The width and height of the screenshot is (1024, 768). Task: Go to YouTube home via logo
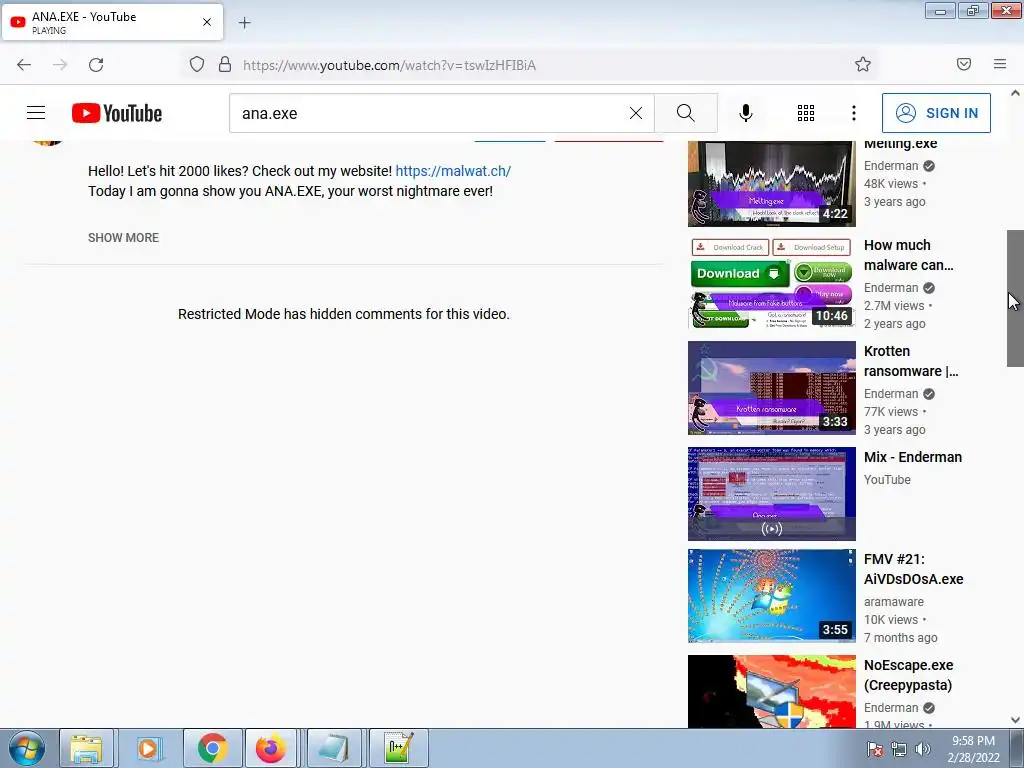tap(117, 113)
